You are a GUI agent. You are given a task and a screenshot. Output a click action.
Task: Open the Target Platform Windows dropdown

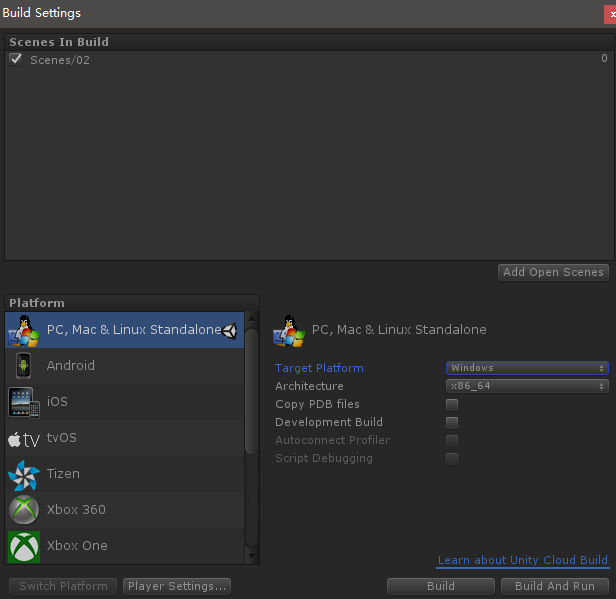point(527,368)
